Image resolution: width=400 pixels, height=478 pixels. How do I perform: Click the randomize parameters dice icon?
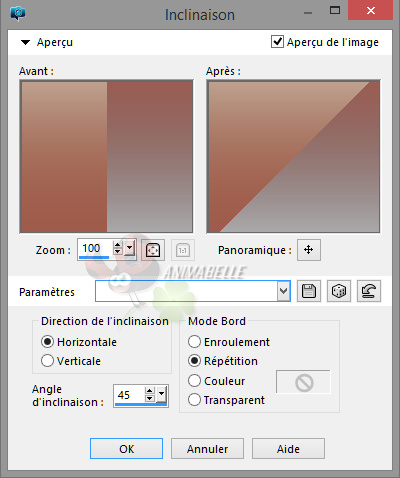(339, 291)
